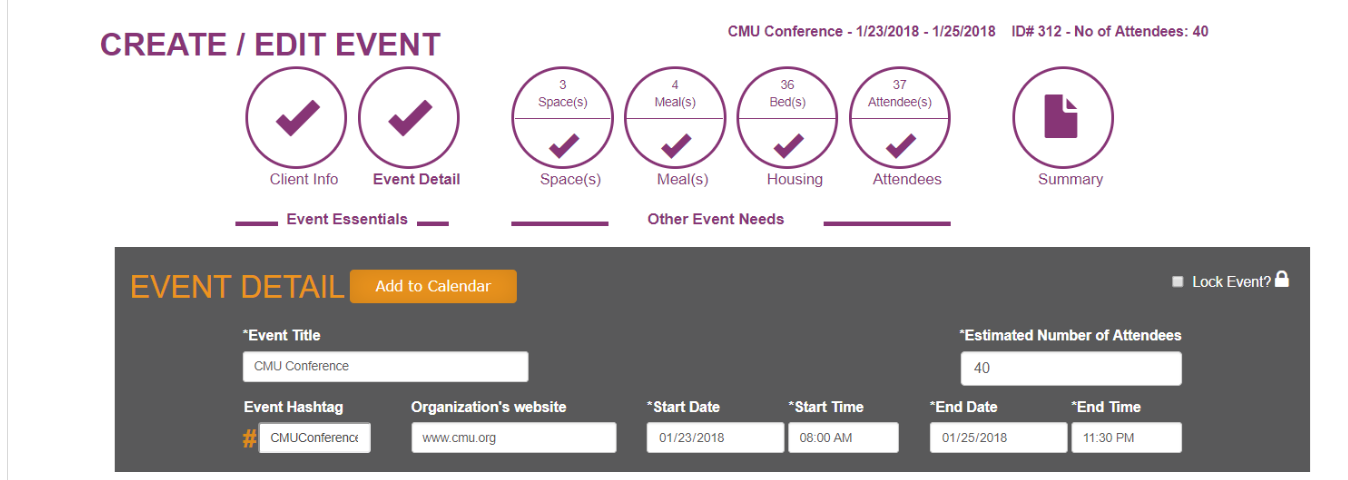The height and width of the screenshot is (480, 1348).
Task: Toggle the Lock Event checkbox
Action: (x=1178, y=282)
